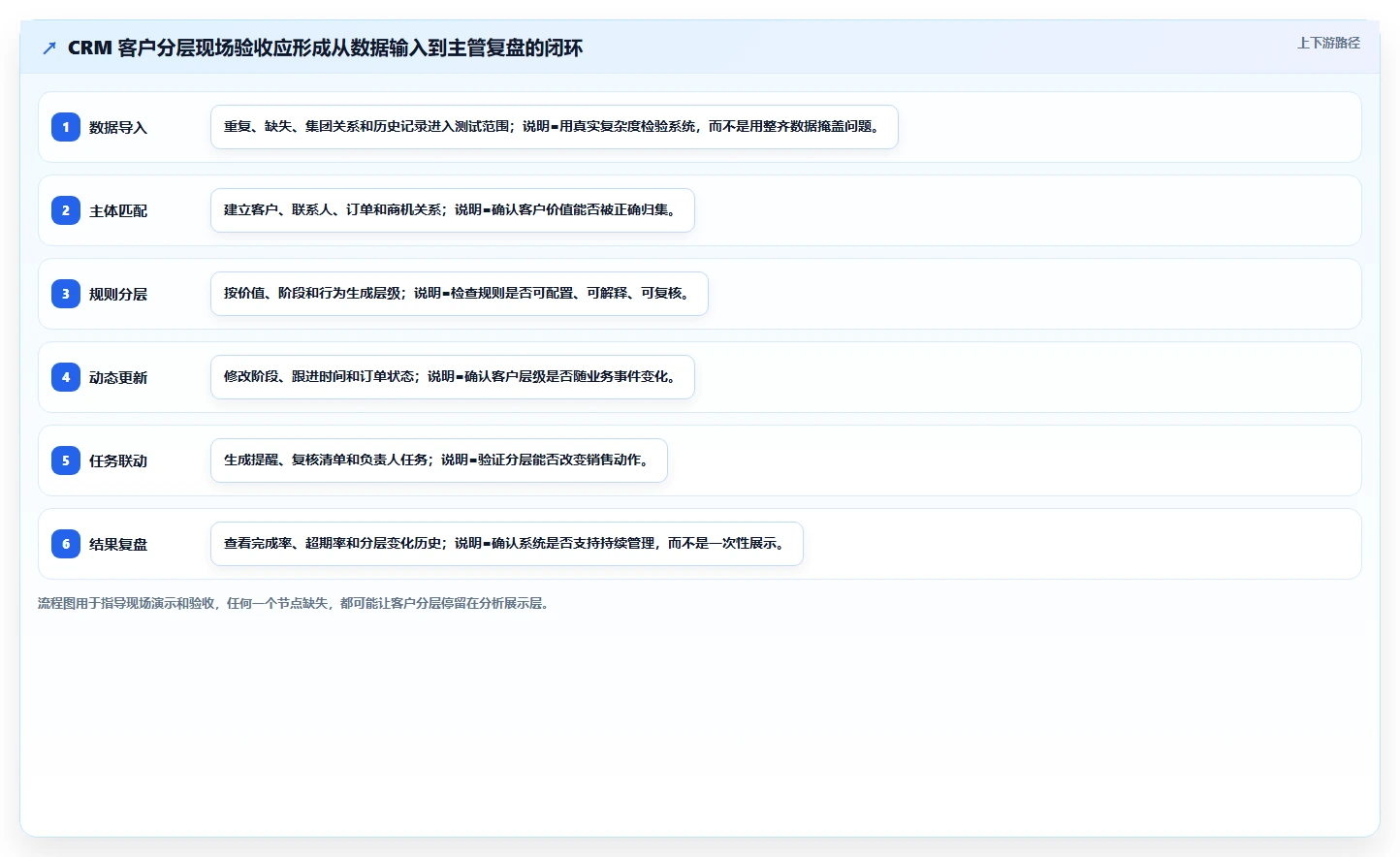Open the description box starting 建立客户、联系人
Viewport: 1400px width, 857px height.
click(453, 210)
